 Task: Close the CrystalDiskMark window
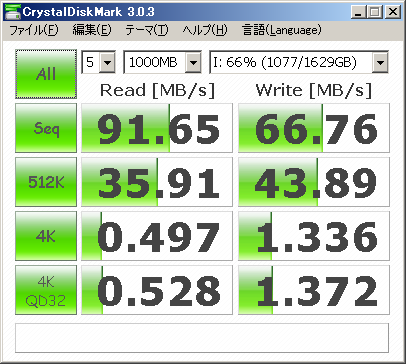(x=393, y=12)
